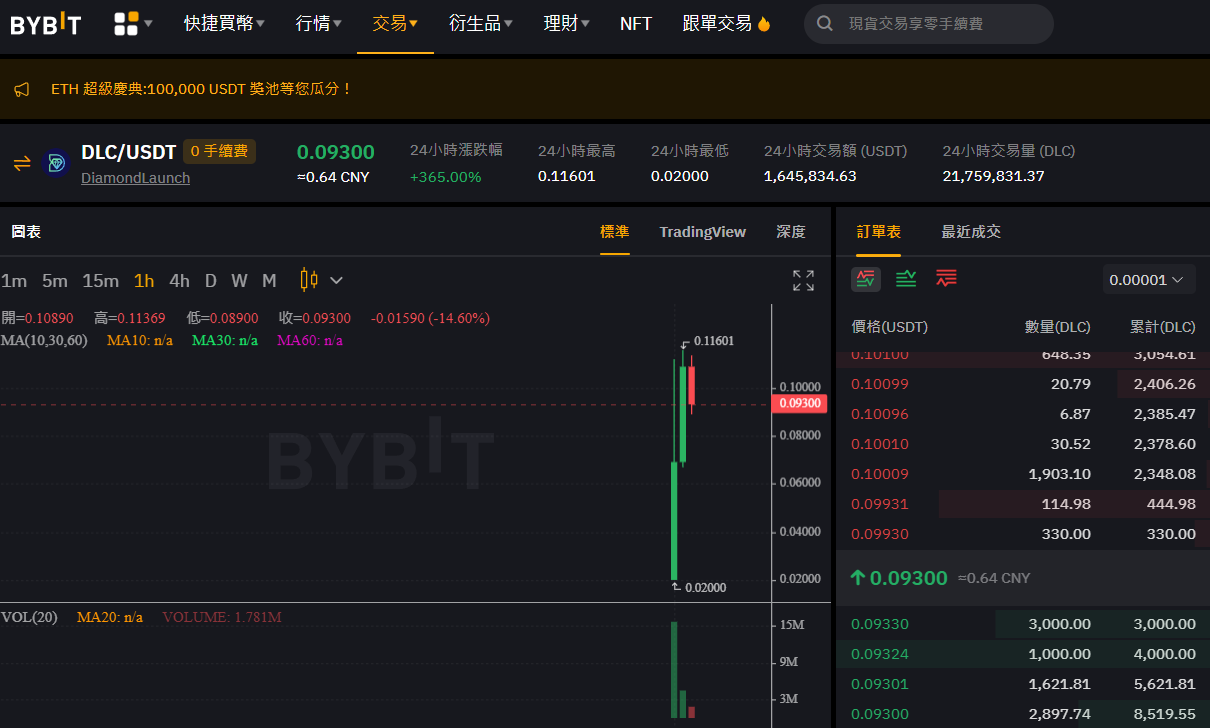This screenshot has height=728, width=1210.
Task: Click the ETH 超級慶典 announcement banner text
Action: pos(201,89)
